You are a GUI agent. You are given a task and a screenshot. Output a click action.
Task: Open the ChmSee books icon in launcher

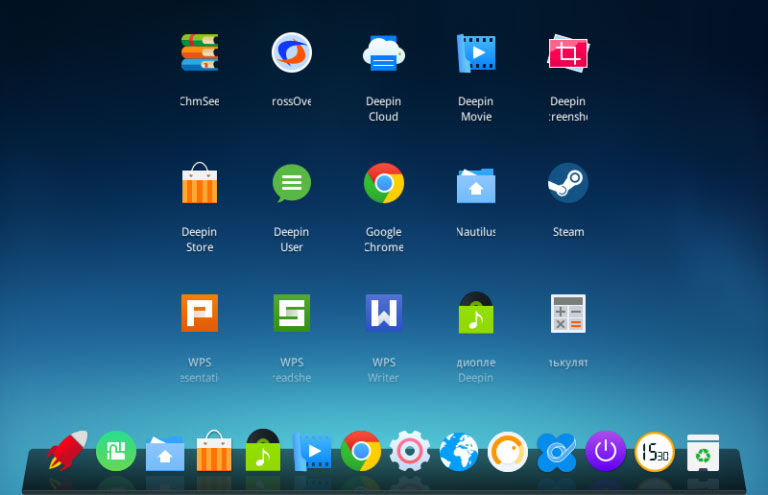tap(199, 52)
